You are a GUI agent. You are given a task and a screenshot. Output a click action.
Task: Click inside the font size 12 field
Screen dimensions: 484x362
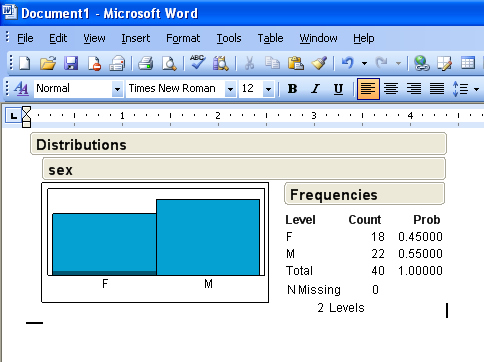point(251,89)
